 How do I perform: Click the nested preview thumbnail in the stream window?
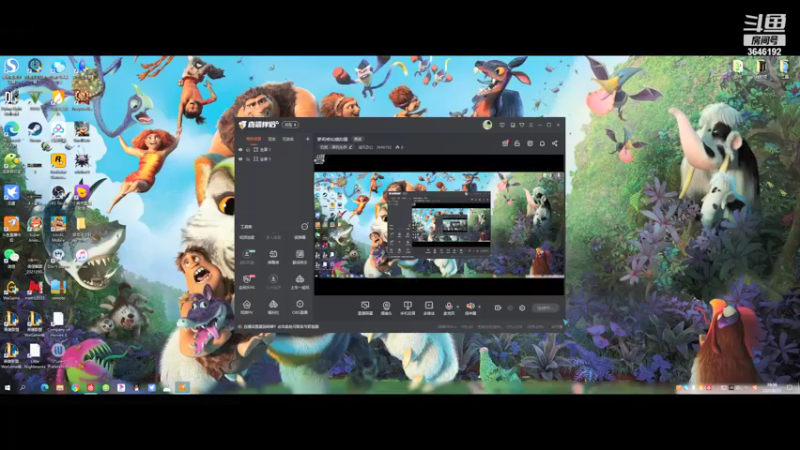click(439, 224)
